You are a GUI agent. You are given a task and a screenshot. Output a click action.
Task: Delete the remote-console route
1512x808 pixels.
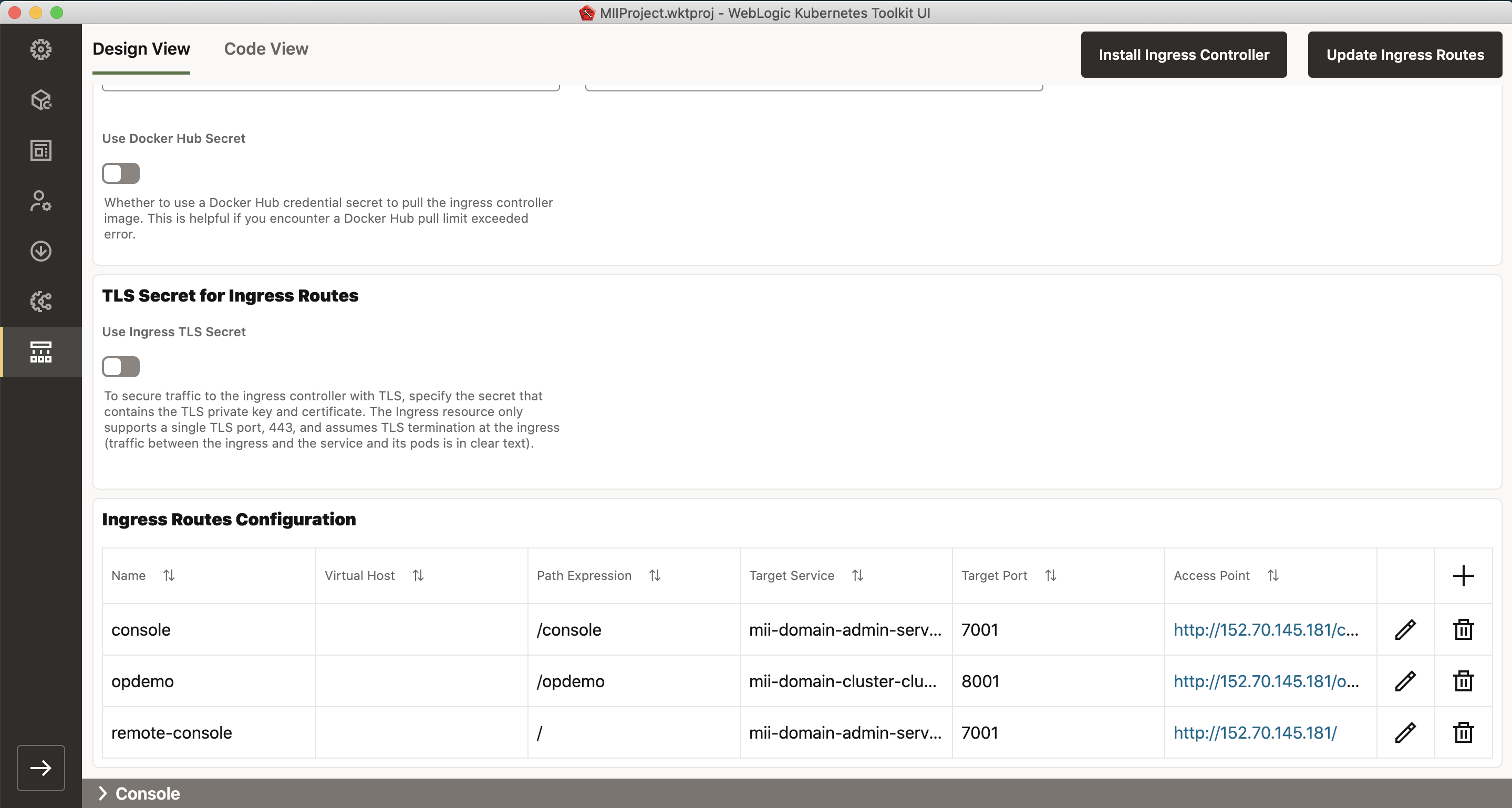pyautogui.click(x=1463, y=732)
